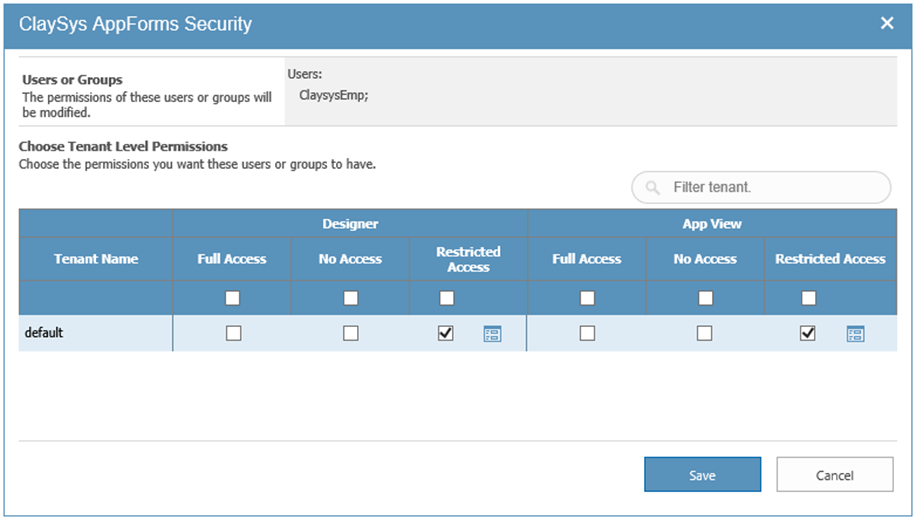The image size is (916, 520).
Task: Click the magnifier icon in filter box
Action: point(653,188)
